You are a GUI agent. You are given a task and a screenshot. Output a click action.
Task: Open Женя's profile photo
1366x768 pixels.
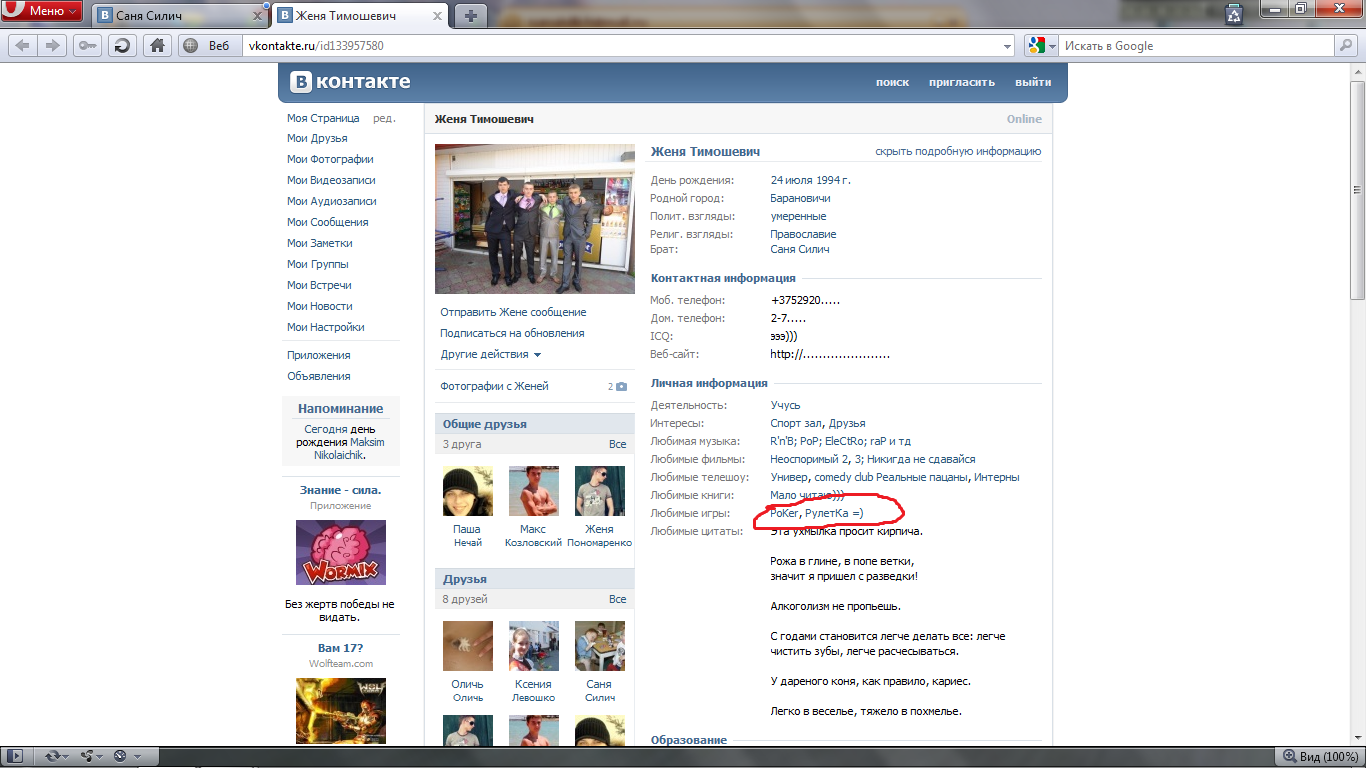coord(534,219)
